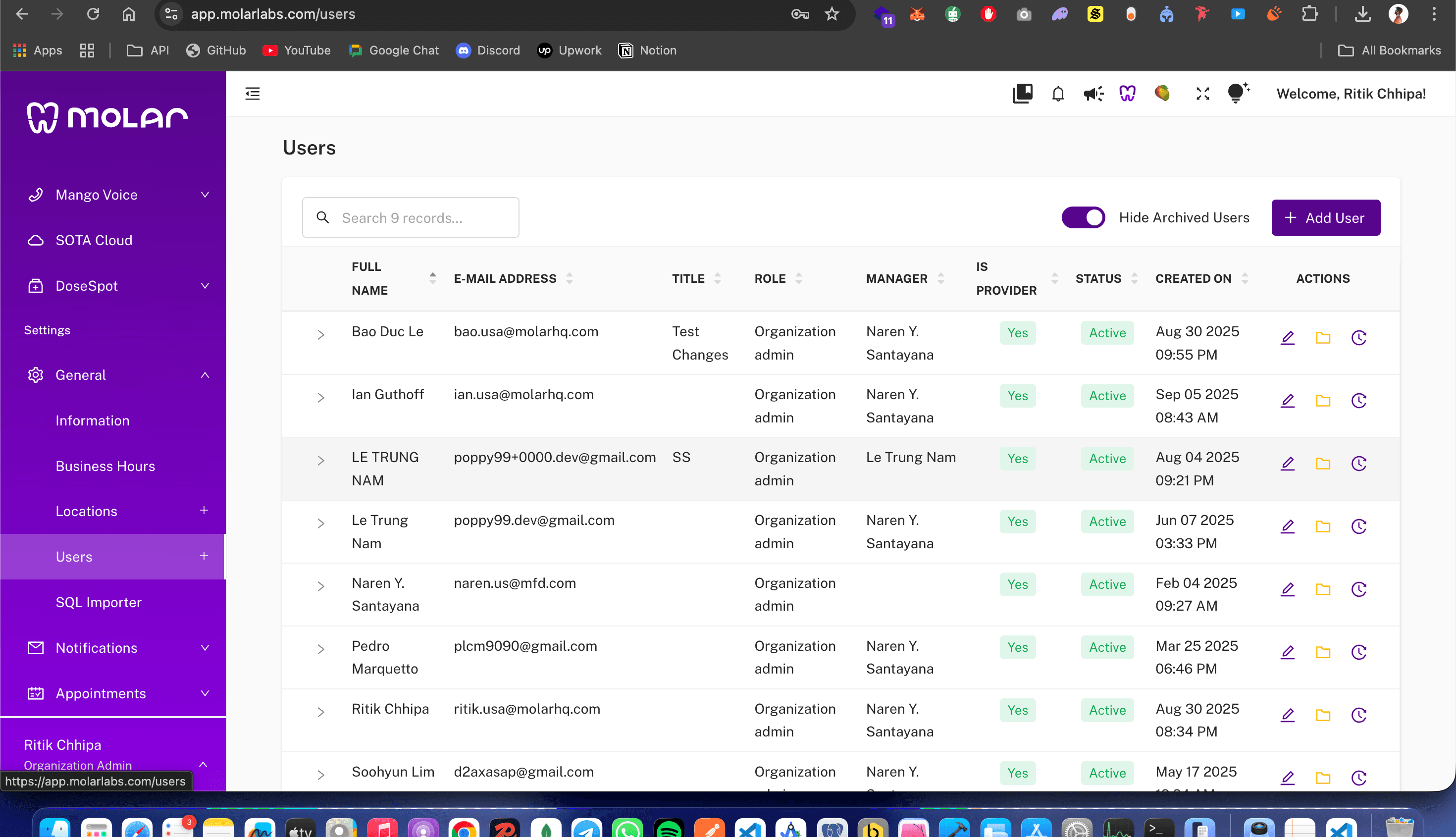The width and height of the screenshot is (1456, 837).
Task: Expand Pedro Marquetto row details
Action: pos(321,649)
